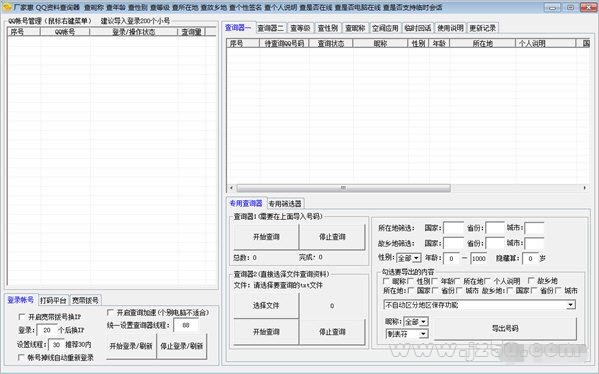Check 城市 checkbox at end of 故乡地 row
This screenshot has height=374, width=599.
558,291
